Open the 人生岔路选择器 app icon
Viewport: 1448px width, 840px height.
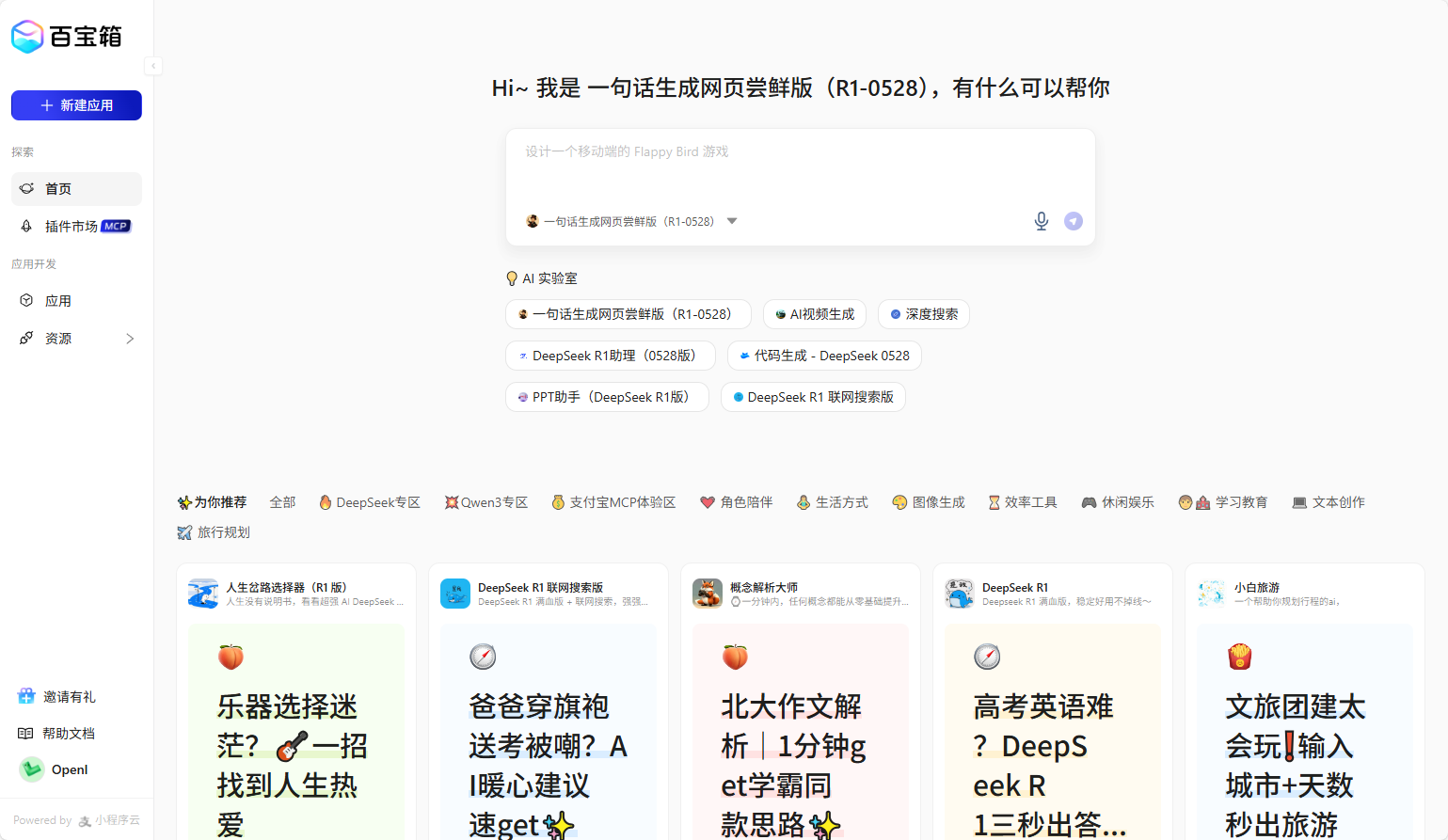point(203,594)
